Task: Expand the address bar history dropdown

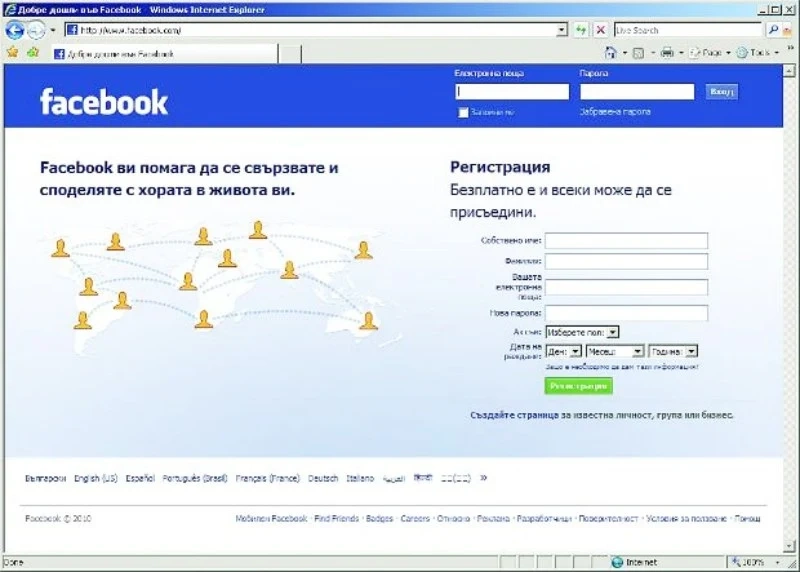Action: click(561, 30)
